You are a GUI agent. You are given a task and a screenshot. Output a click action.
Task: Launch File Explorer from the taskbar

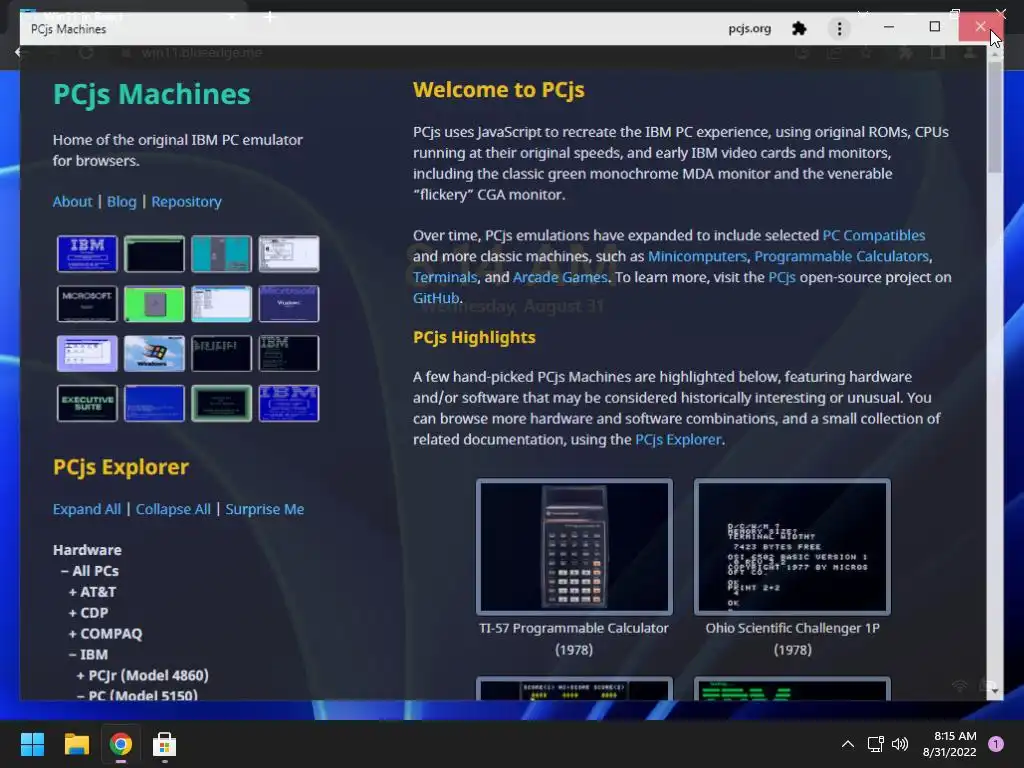76,744
